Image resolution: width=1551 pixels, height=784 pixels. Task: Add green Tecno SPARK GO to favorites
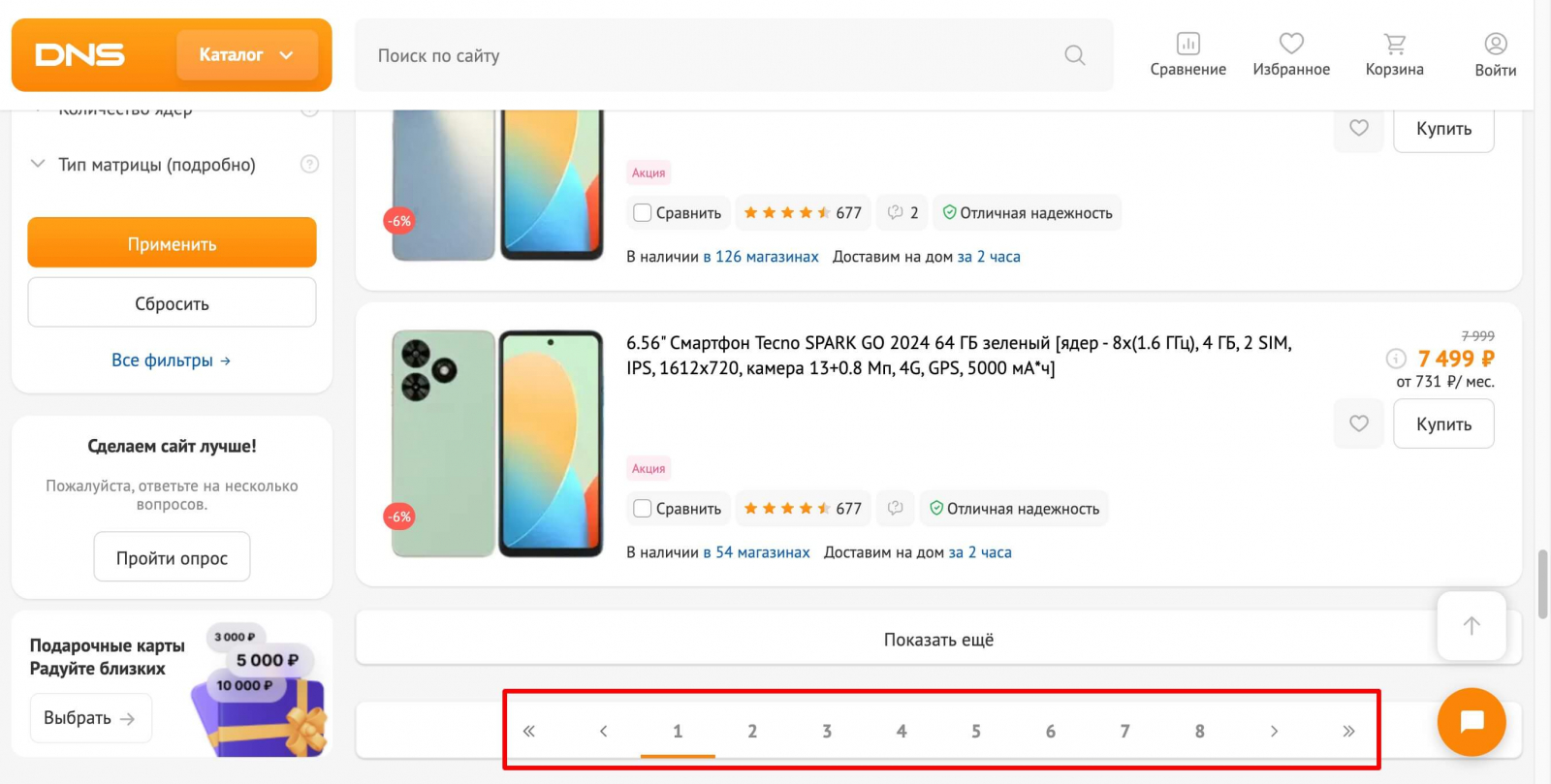point(1359,423)
